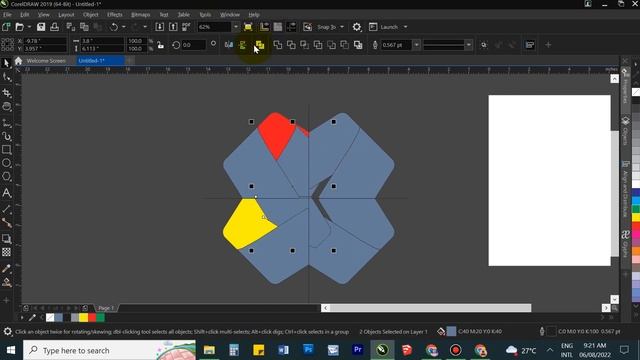The width and height of the screenshot is (640, 360).
Task: Select the Drop Shadow tool
Action: coord(7,239)
